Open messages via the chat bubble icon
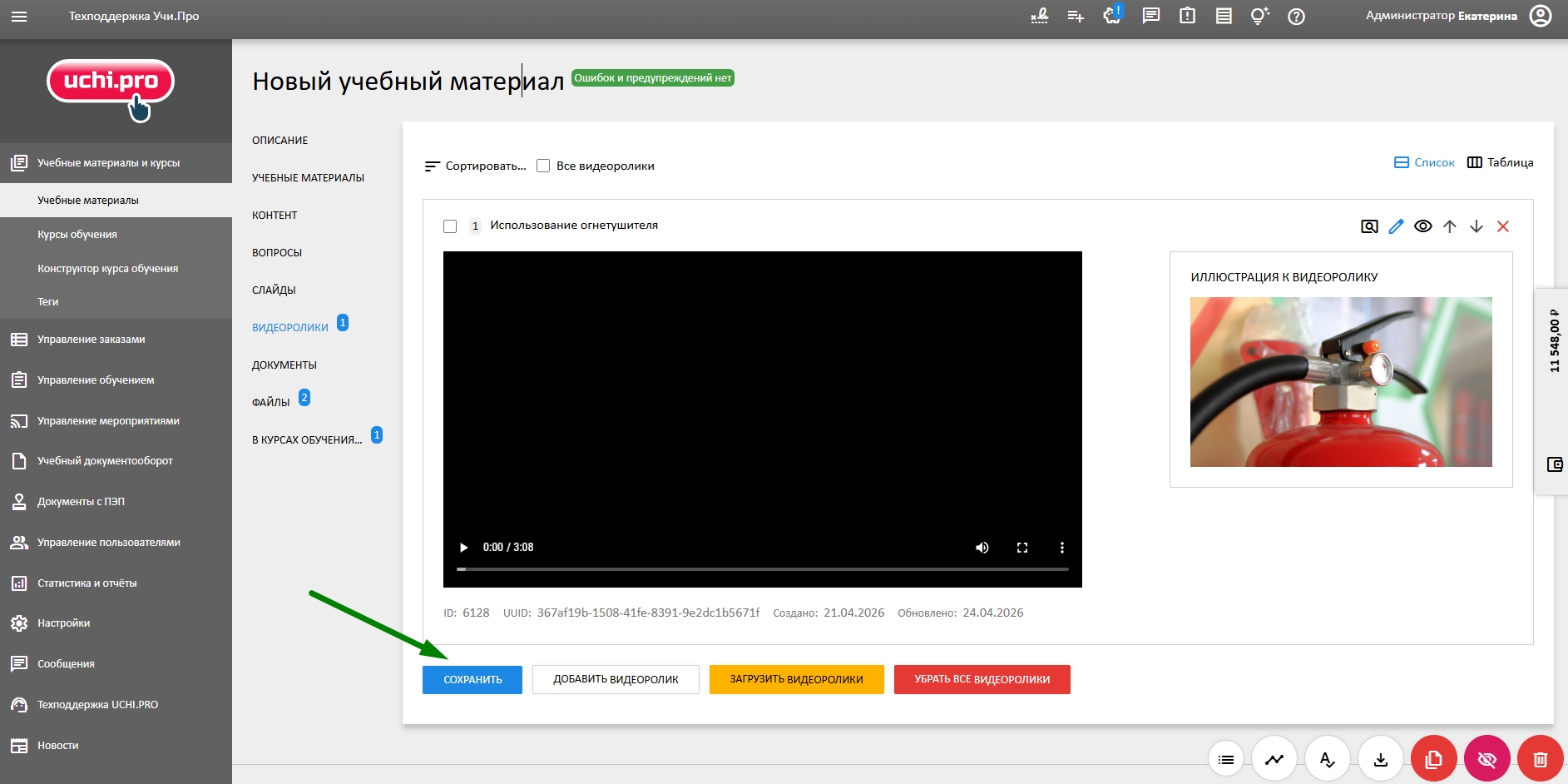Image resolution: width=1568 pixels, height=784 pixels. 1151,15
